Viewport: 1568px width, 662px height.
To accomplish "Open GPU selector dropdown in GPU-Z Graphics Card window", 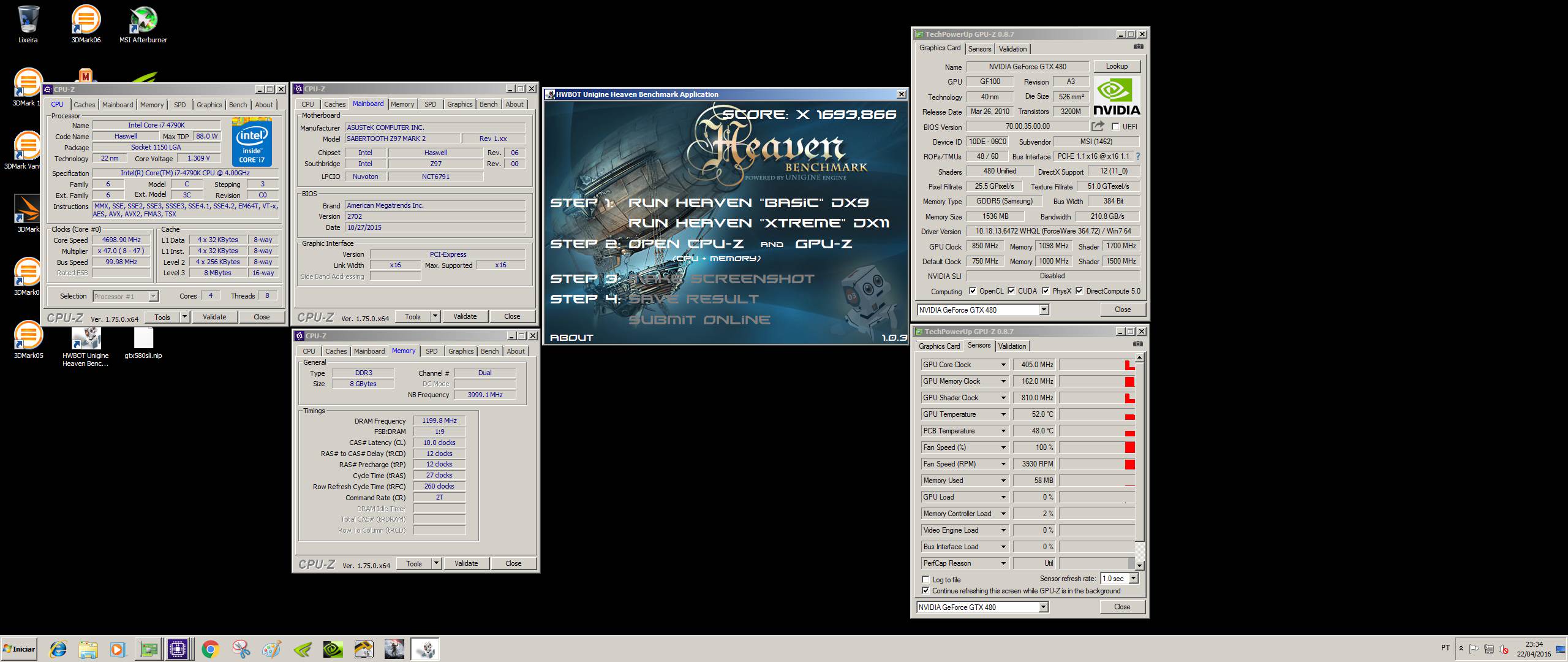I will (1044, 310).
